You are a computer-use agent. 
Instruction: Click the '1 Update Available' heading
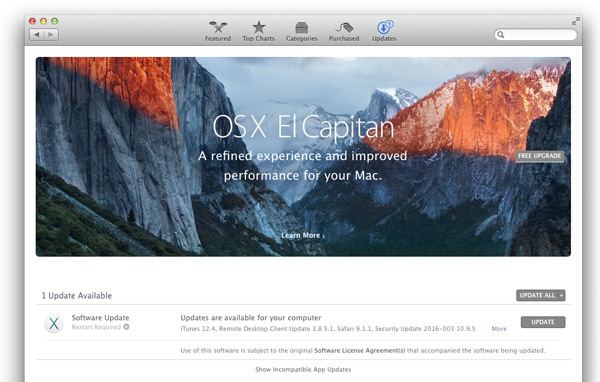[x=77, y=295]
